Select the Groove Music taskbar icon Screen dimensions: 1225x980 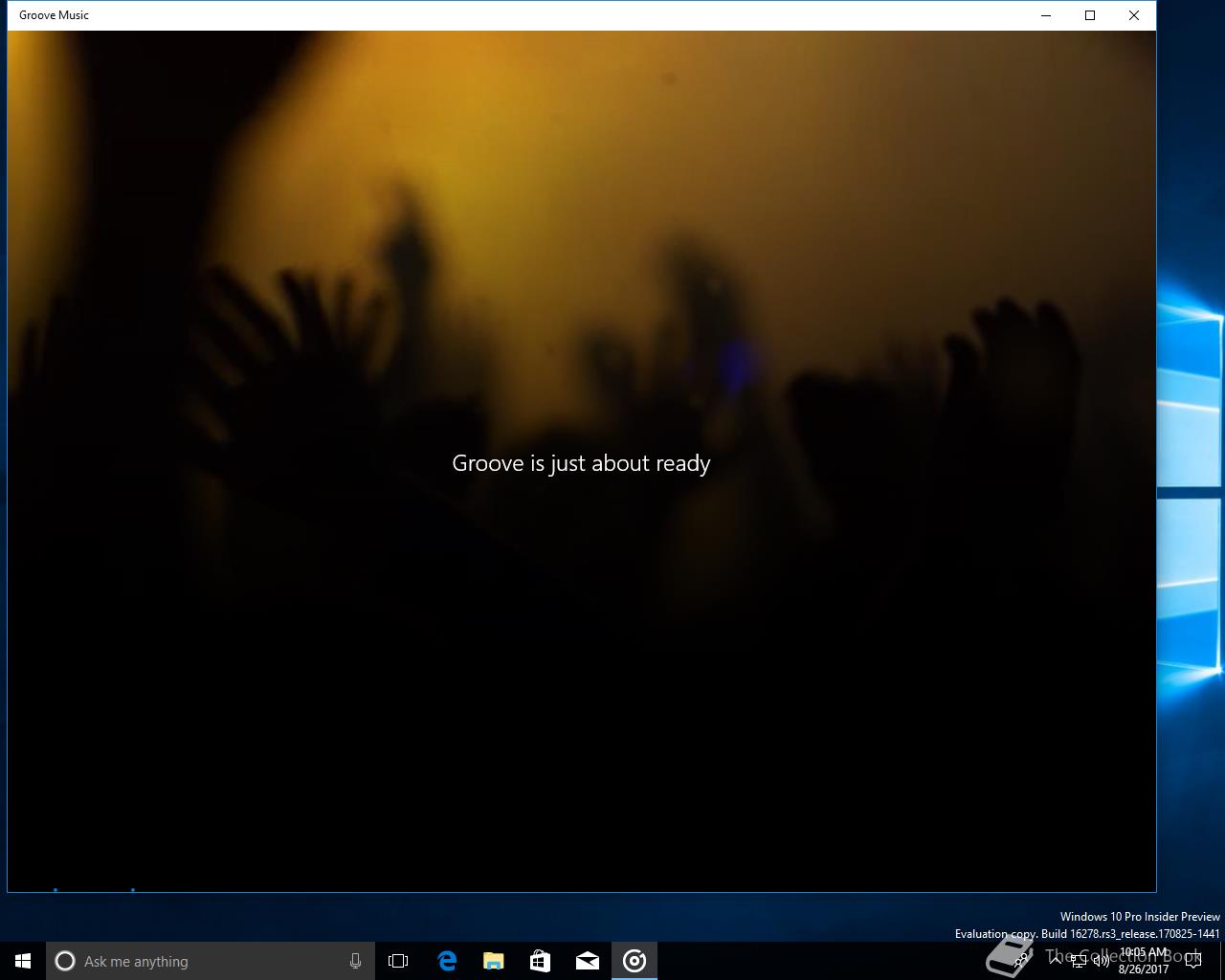pyautogui.click(x=635, y=961)
